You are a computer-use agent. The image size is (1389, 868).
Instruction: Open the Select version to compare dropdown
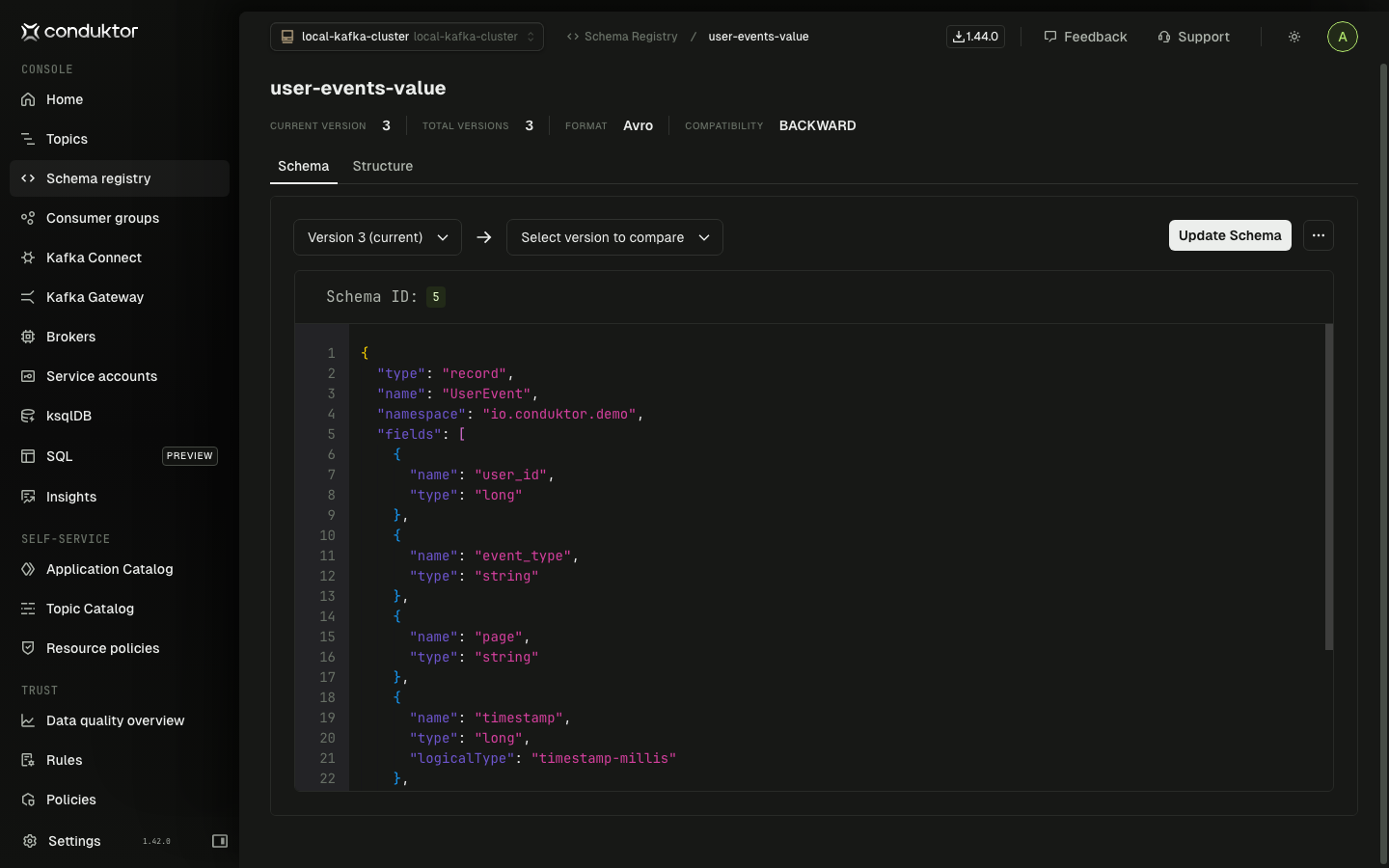click(x=614, y=237)
